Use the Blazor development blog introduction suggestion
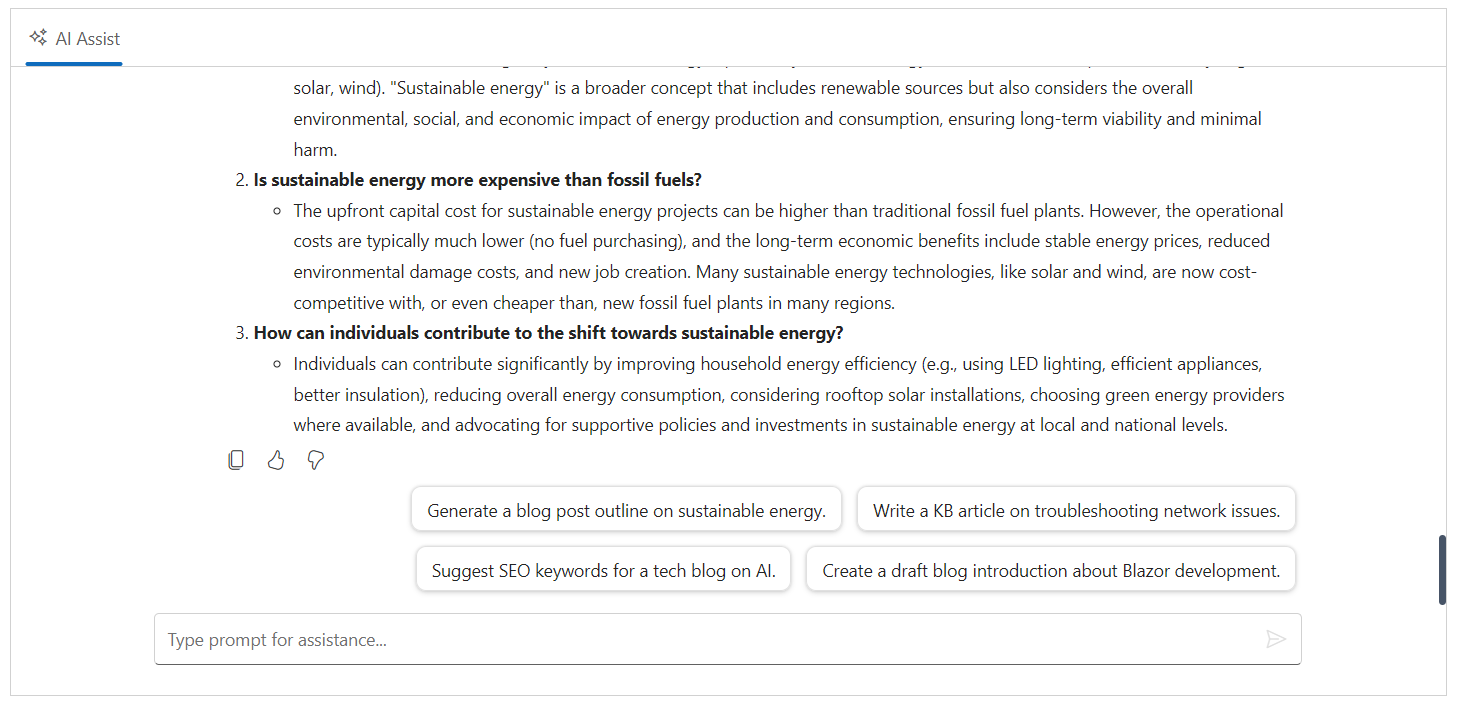This screenshot has height=714, width=1460. pyautogui.click(x=1050, y=570)
